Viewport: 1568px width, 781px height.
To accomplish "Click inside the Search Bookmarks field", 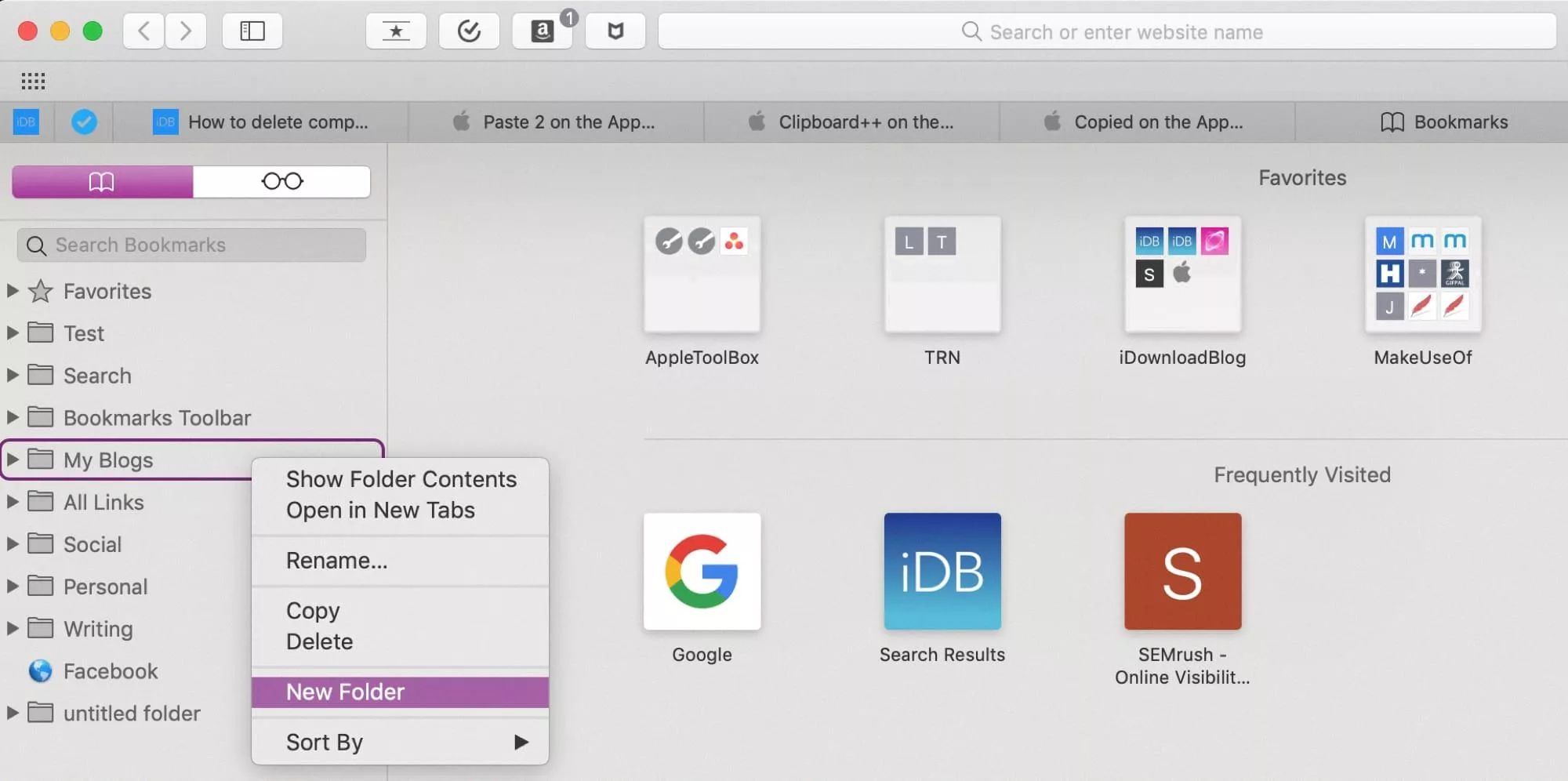I will [191, 245].
